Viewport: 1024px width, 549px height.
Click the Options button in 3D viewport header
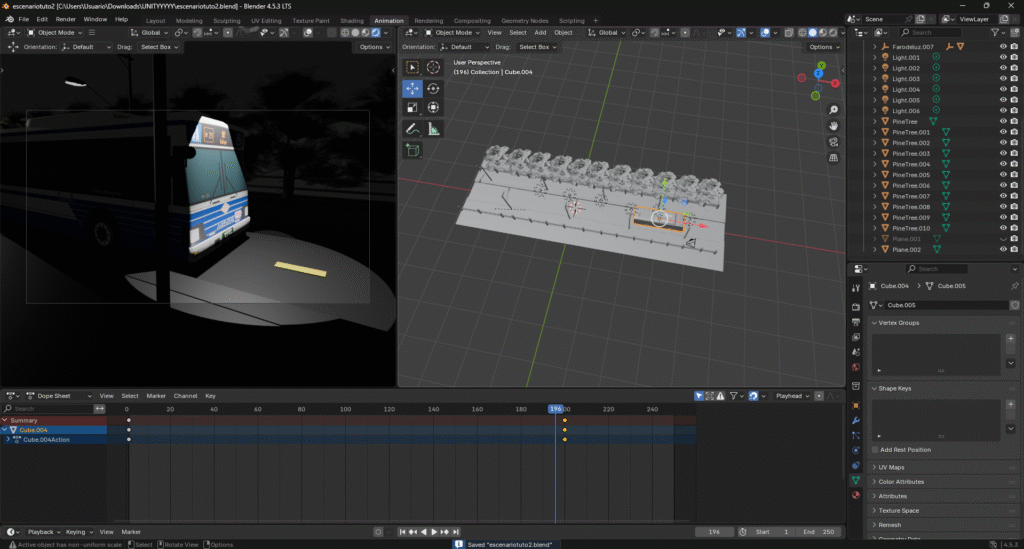click(824, 47)
